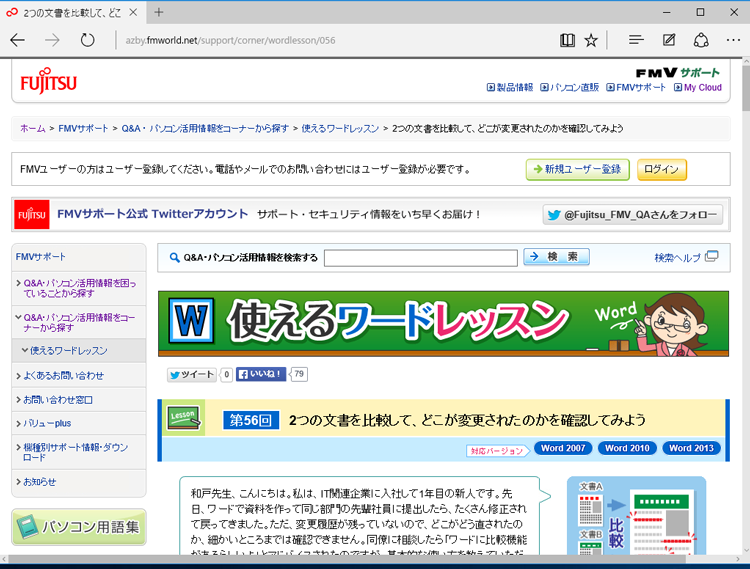Click the Make a Web Note icon
750x569 pixels.
point(669,40)
